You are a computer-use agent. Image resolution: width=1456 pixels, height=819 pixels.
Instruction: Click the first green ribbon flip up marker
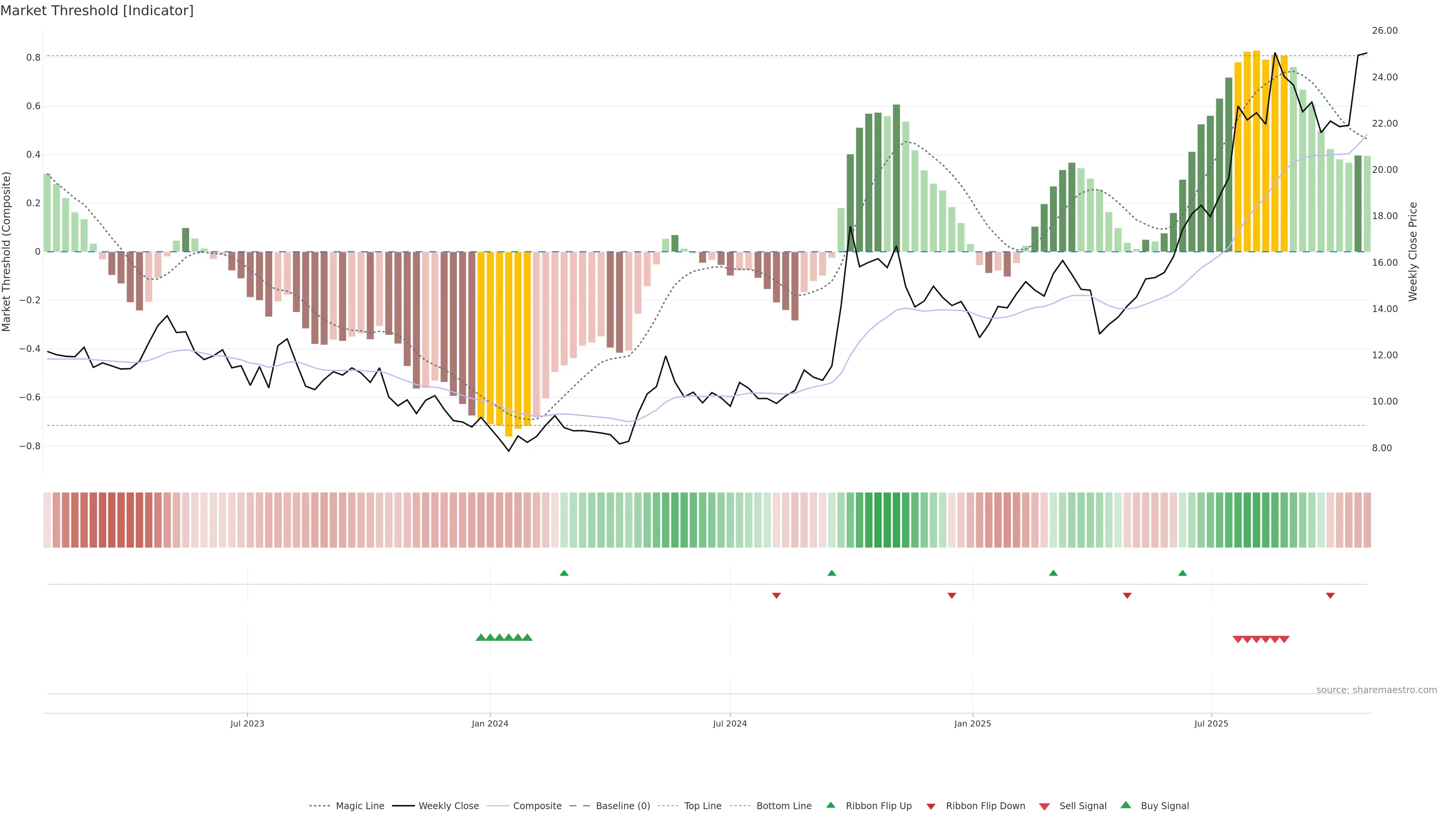pos(563,573)
